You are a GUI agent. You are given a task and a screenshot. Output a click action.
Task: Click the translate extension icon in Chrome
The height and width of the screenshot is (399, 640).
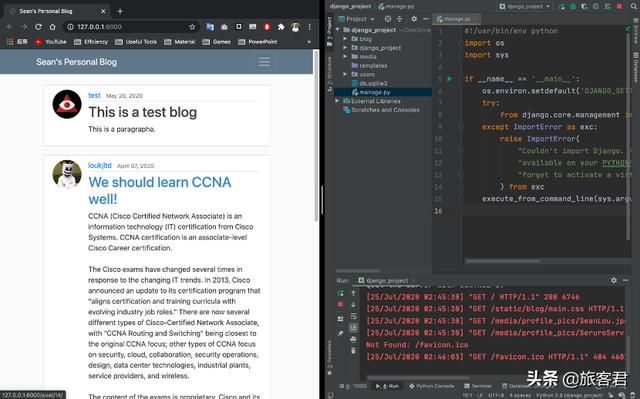point(210,27)
